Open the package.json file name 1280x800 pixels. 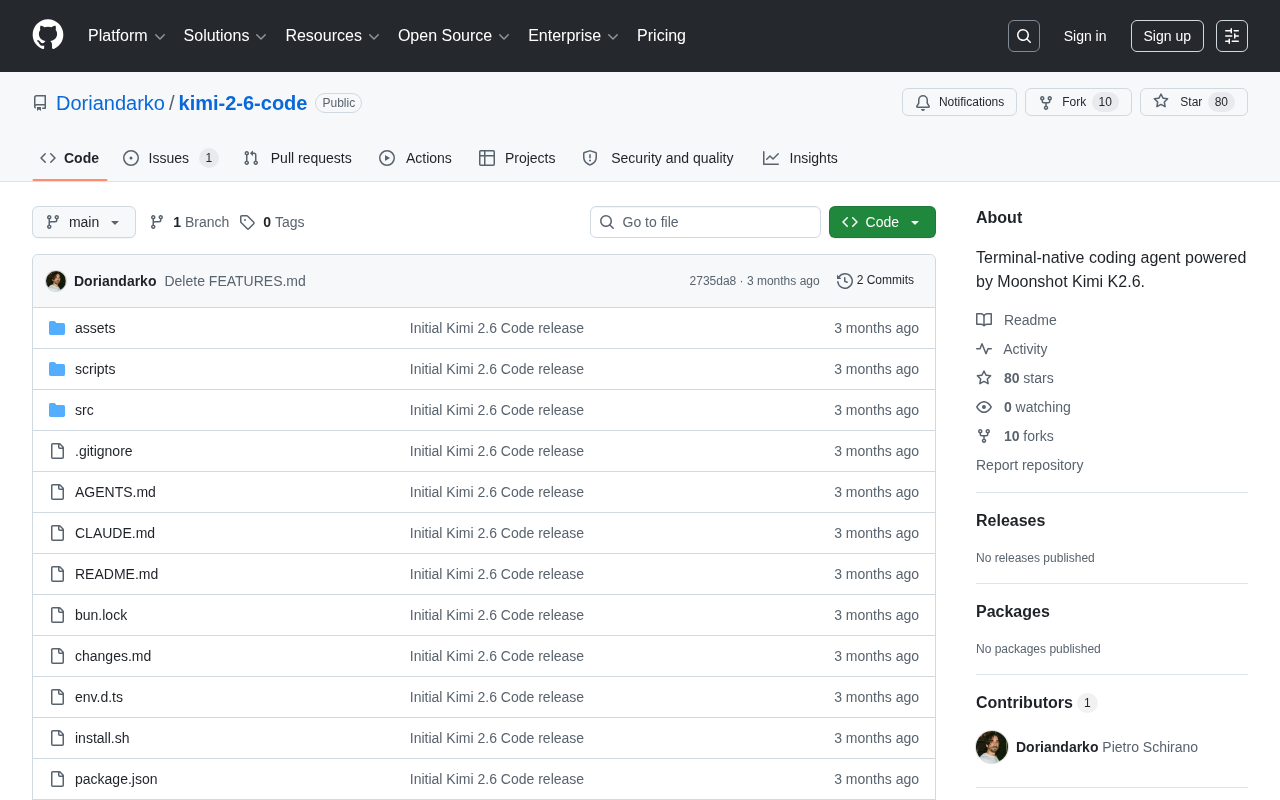pos(116,779)
